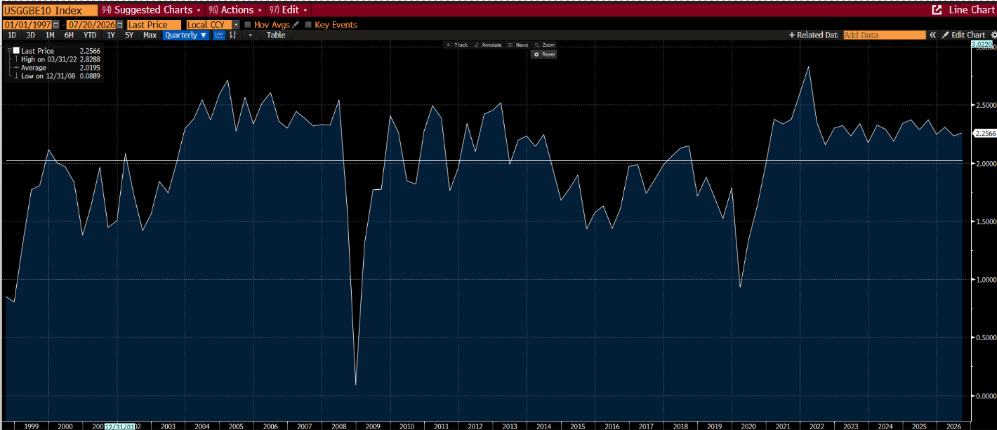The image size is (997, 430).
Task: Select the 6M time range
Action: [x=69, y=35]
